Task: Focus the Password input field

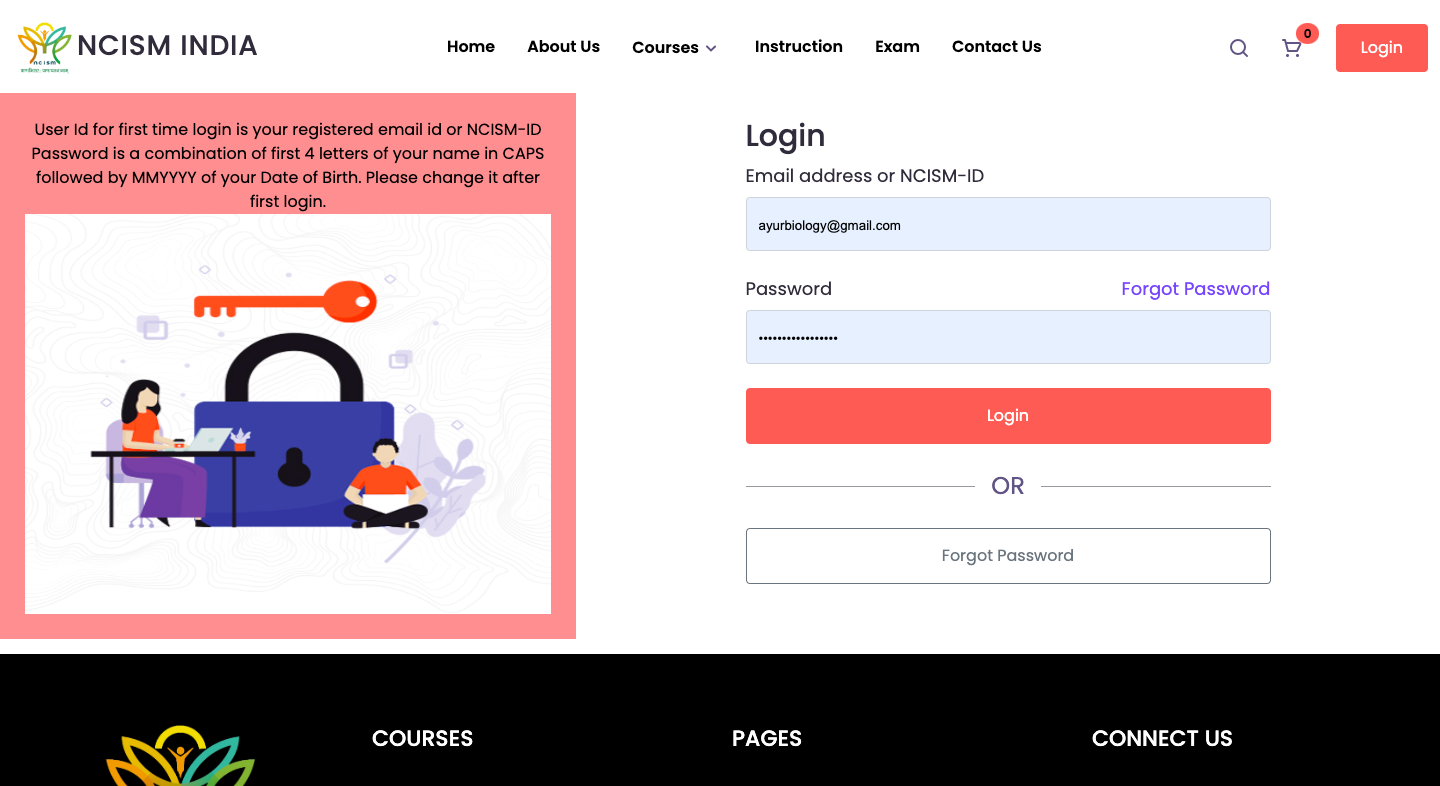Action: [x=1008, y=337]
